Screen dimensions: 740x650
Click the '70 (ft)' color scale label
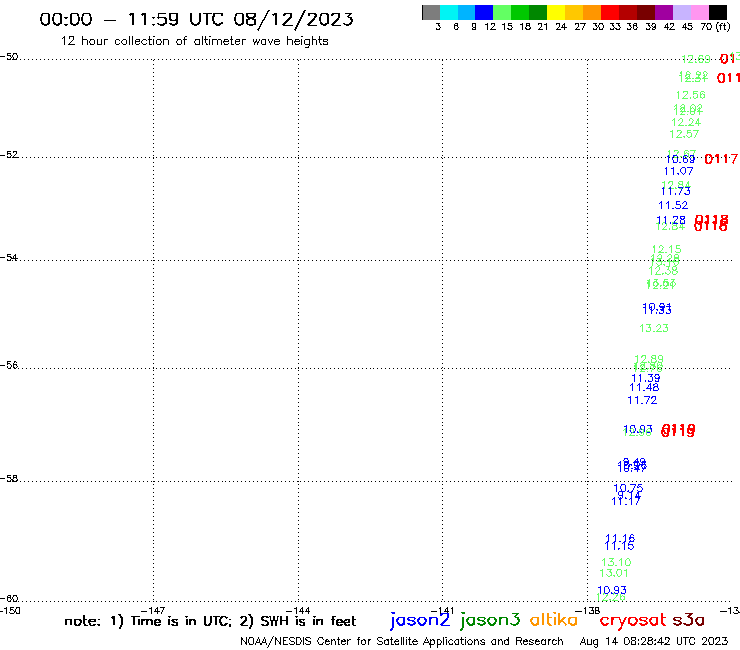[x=715, y=26]
